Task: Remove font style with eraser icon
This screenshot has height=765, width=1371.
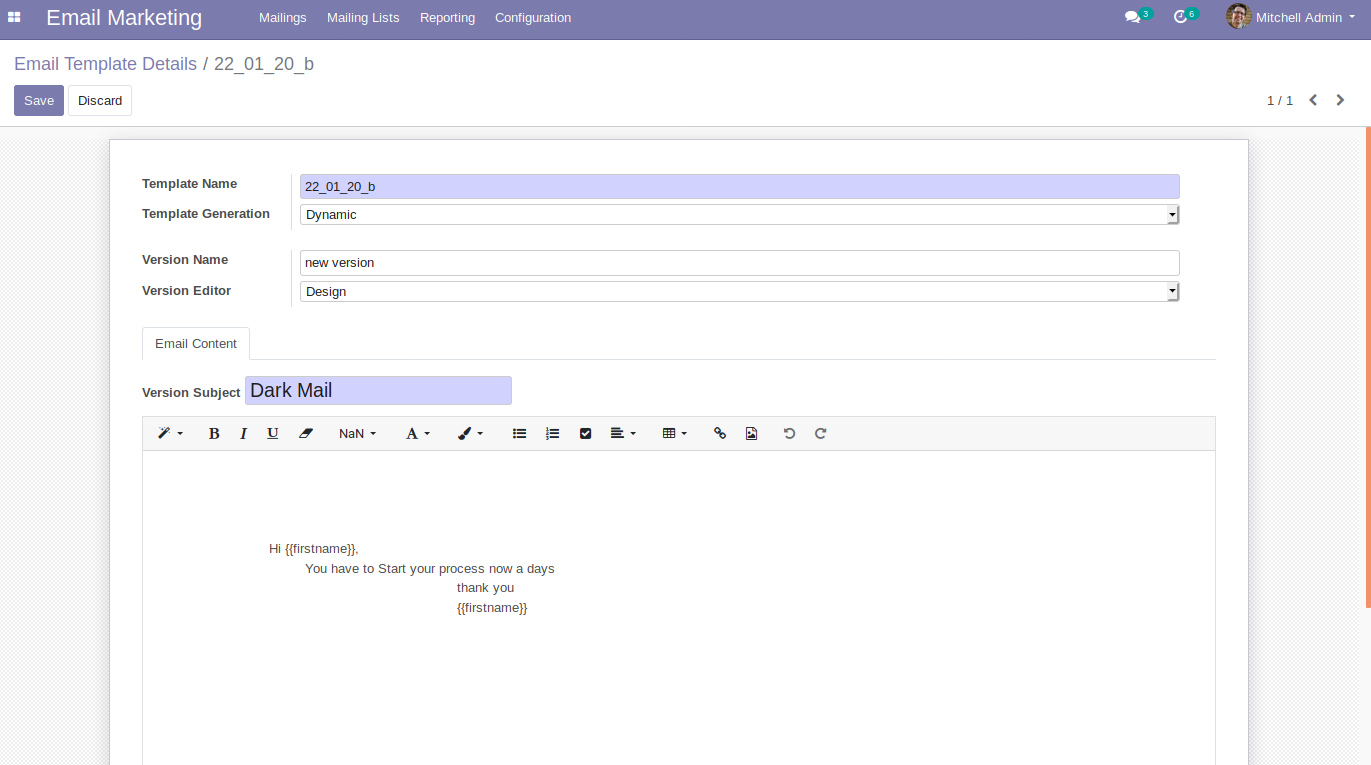Action: tap(306, 433)
